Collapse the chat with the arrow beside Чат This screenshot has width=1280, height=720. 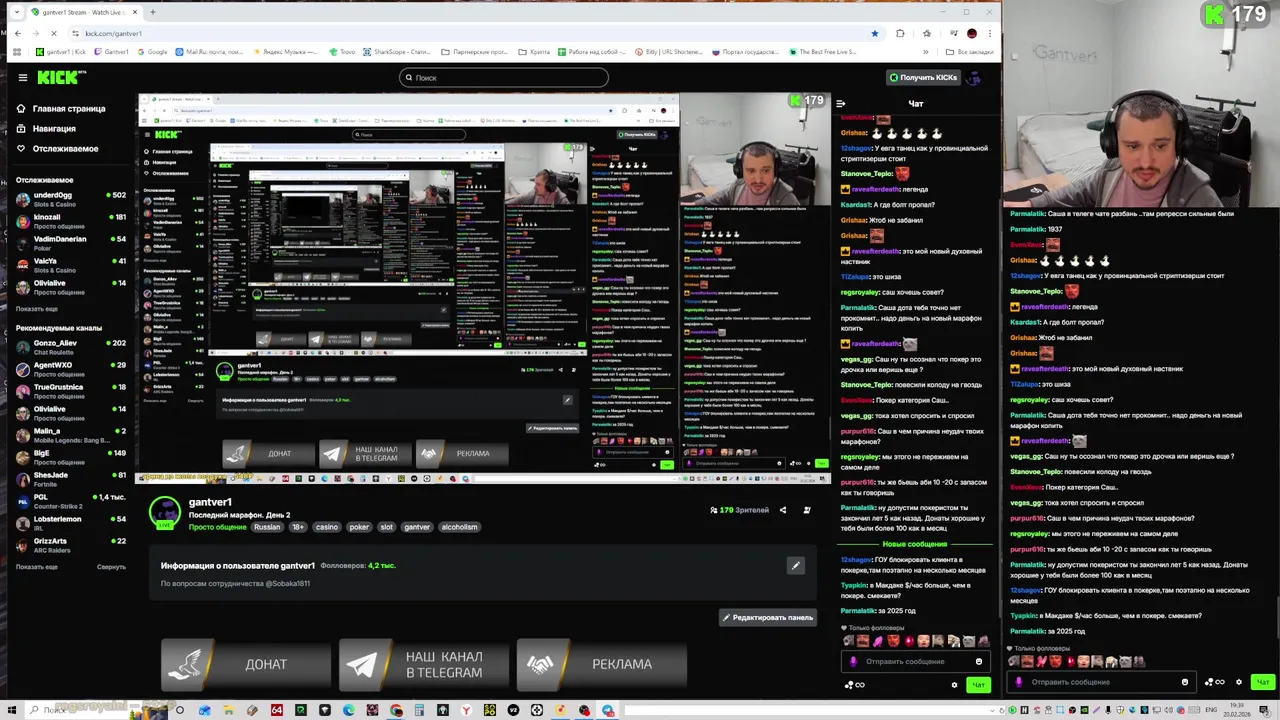(x=841, y=103)
